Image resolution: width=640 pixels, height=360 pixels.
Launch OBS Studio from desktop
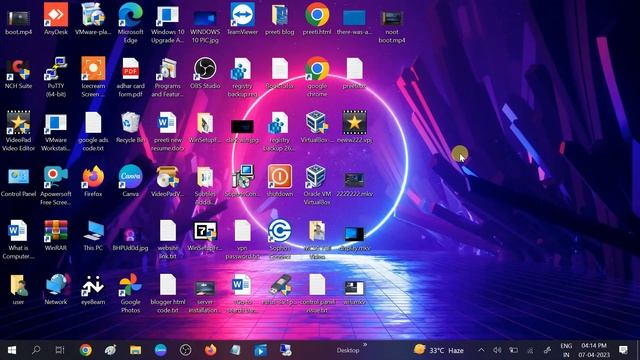(205, 73)
